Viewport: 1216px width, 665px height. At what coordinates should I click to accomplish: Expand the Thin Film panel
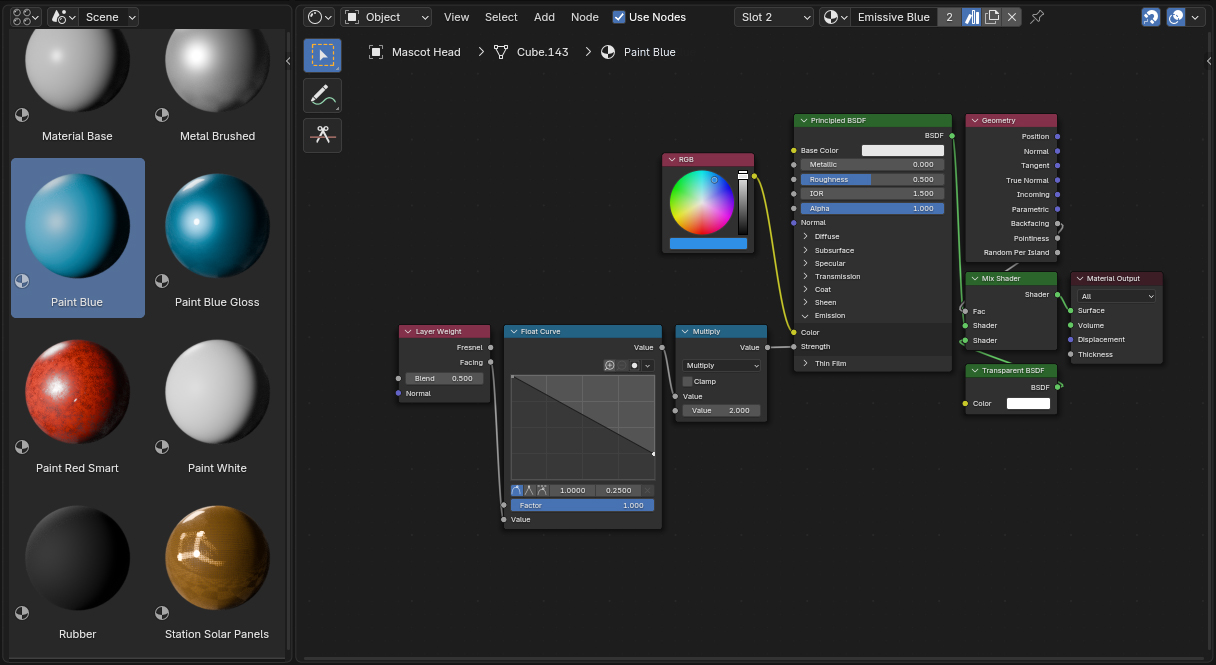coord(805,363)
